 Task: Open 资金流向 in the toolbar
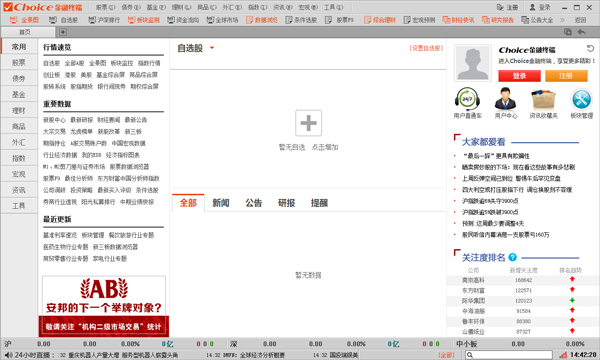pyautogui.click(x=183, y=20)
